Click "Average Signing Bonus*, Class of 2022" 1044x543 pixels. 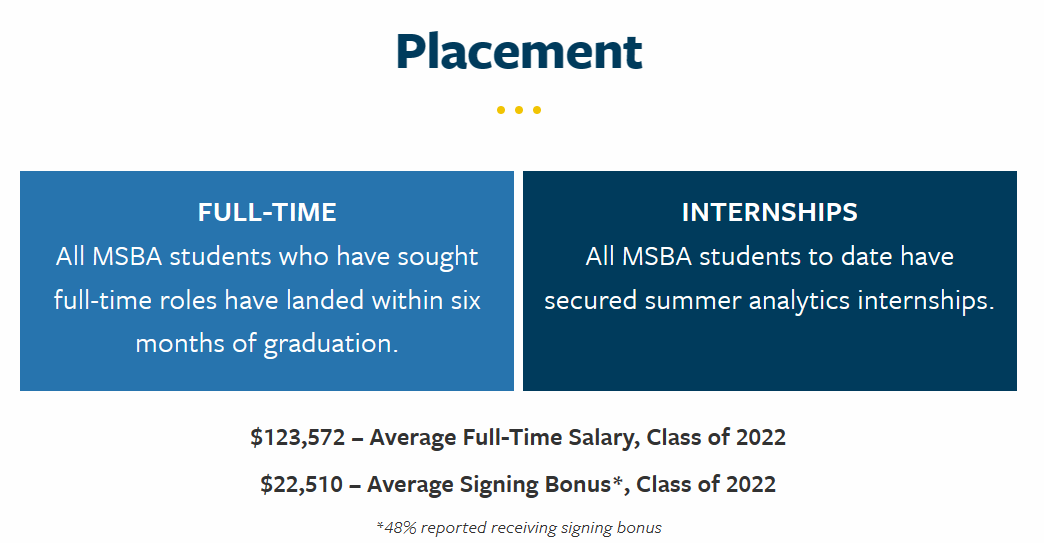[571, 484]
